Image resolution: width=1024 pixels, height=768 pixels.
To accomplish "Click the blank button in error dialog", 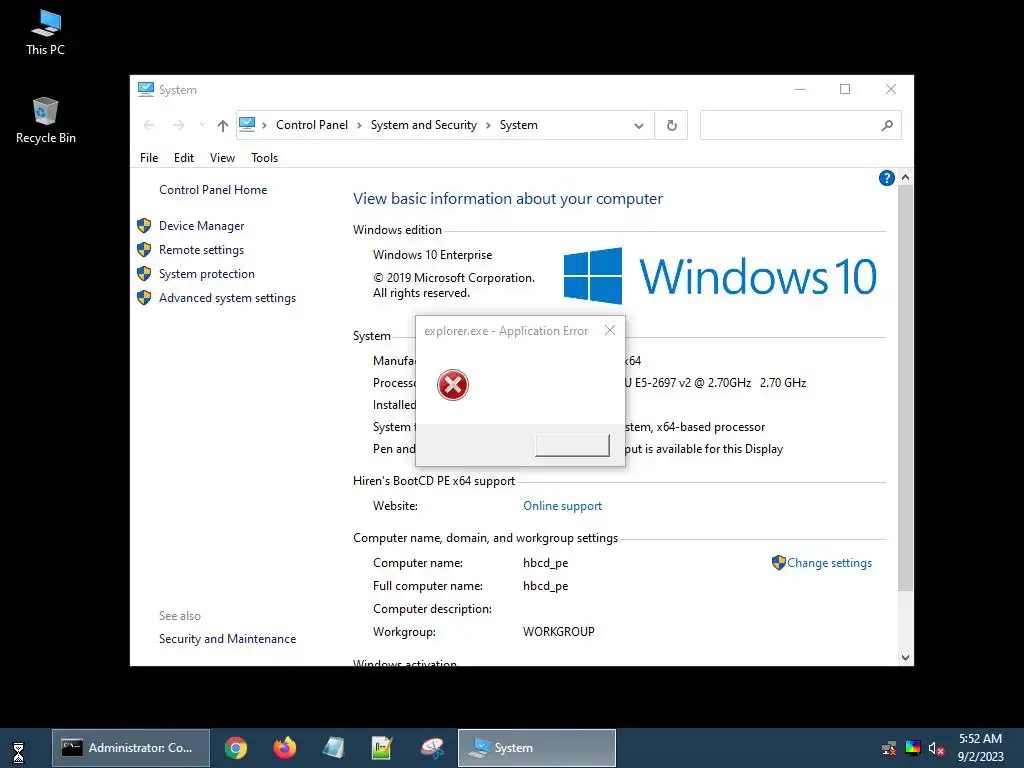I will (x=572, y=445).
